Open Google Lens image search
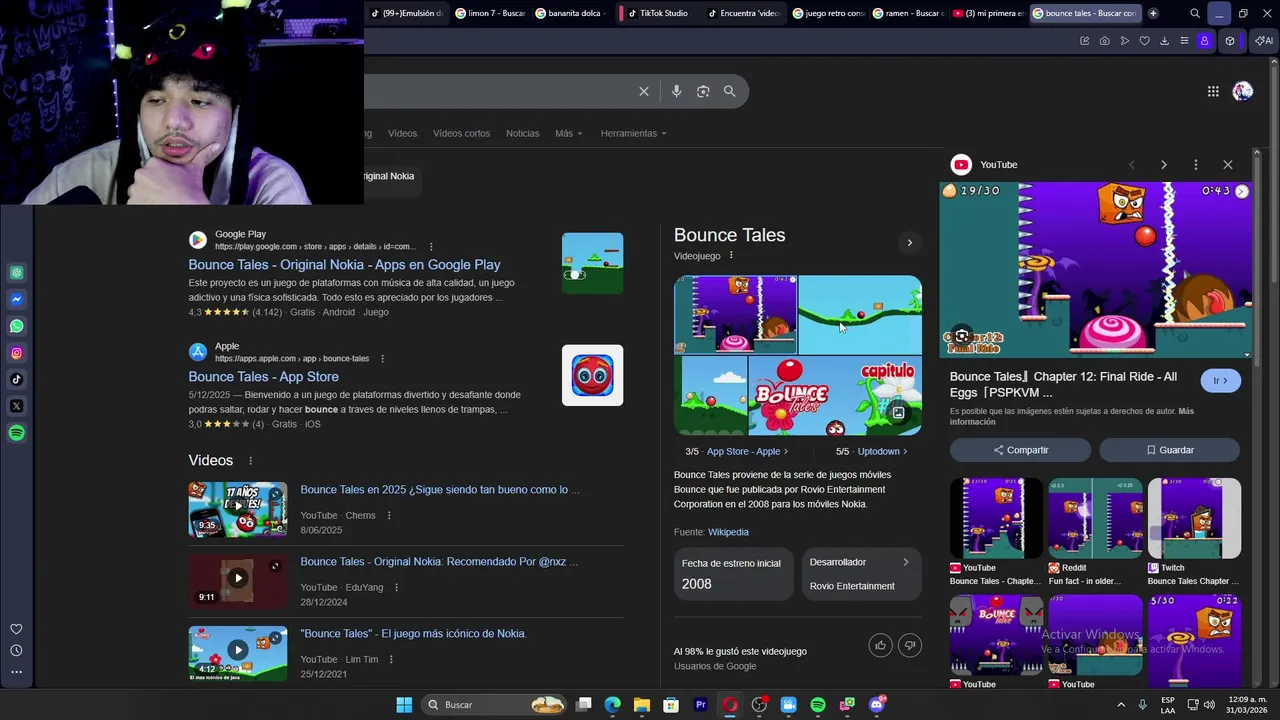The image size is (1280, 720). coord(703,91)
